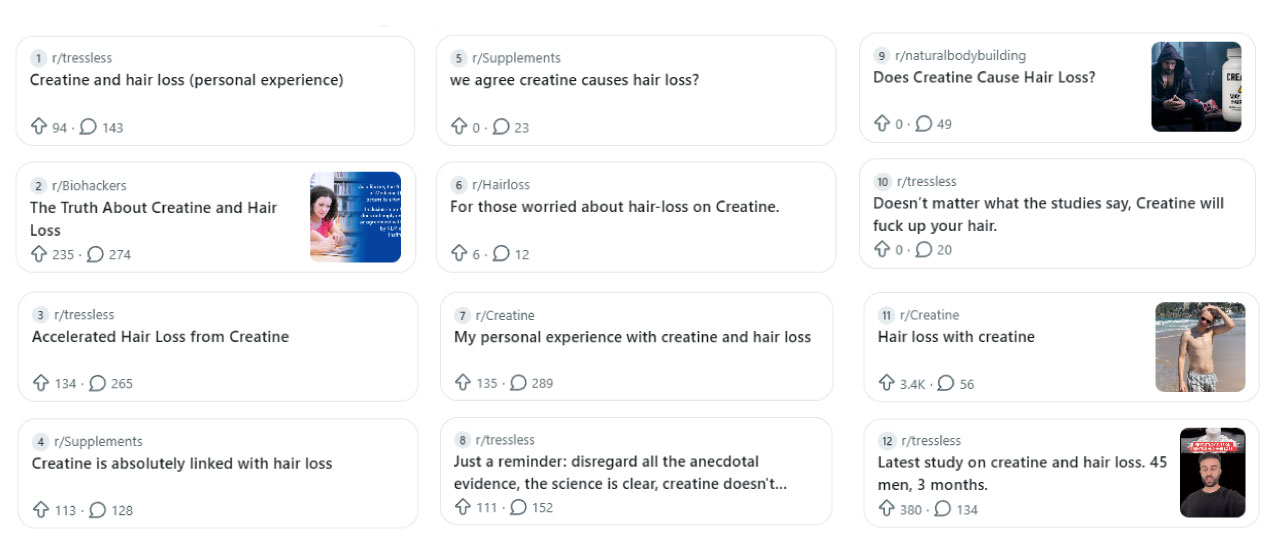Screen dimensions: 1280x558
Task: Open the hooded man creatine thumbnail
Action: [x=1196, y=87]
